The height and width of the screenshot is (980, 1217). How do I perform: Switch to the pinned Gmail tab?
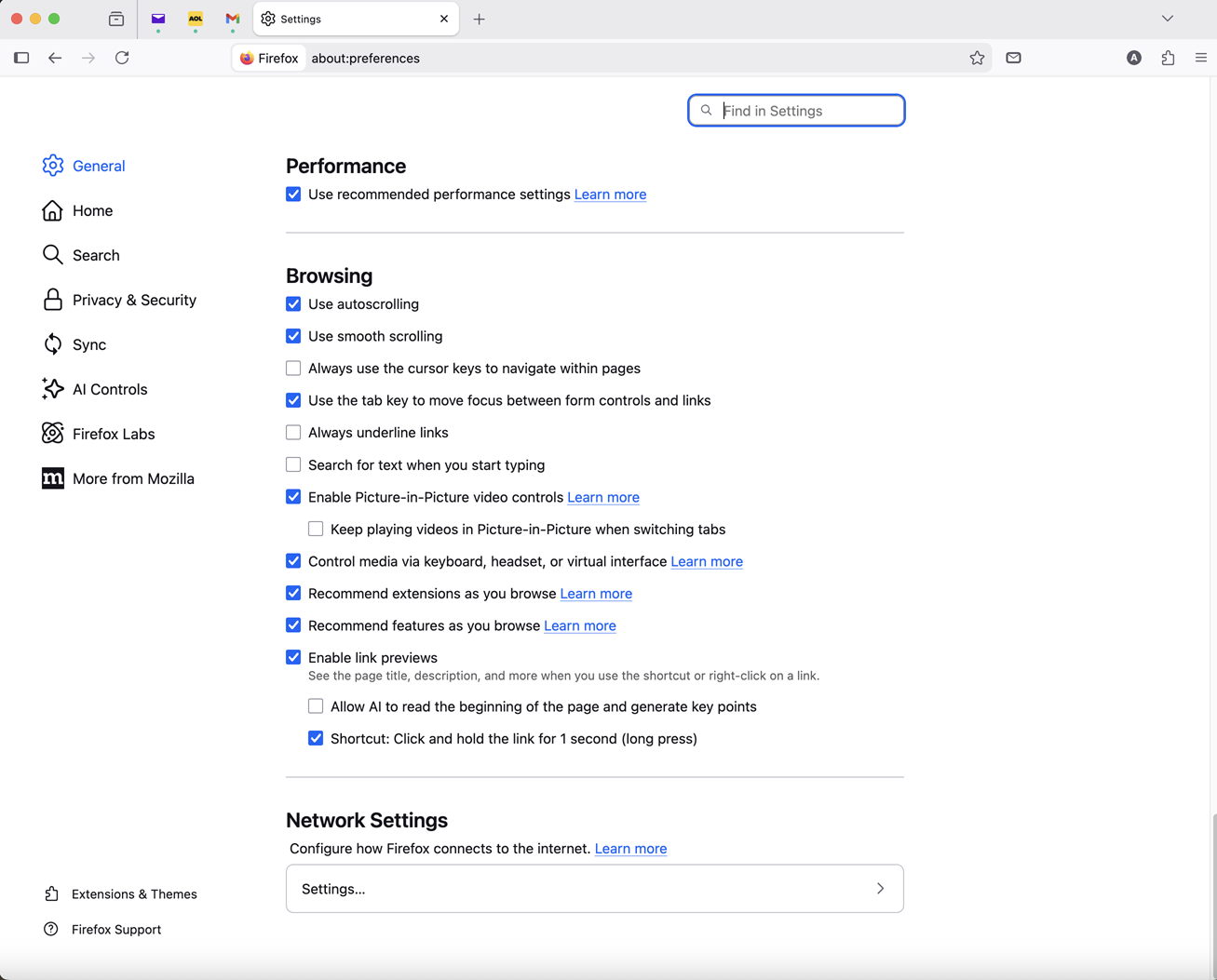232,19
